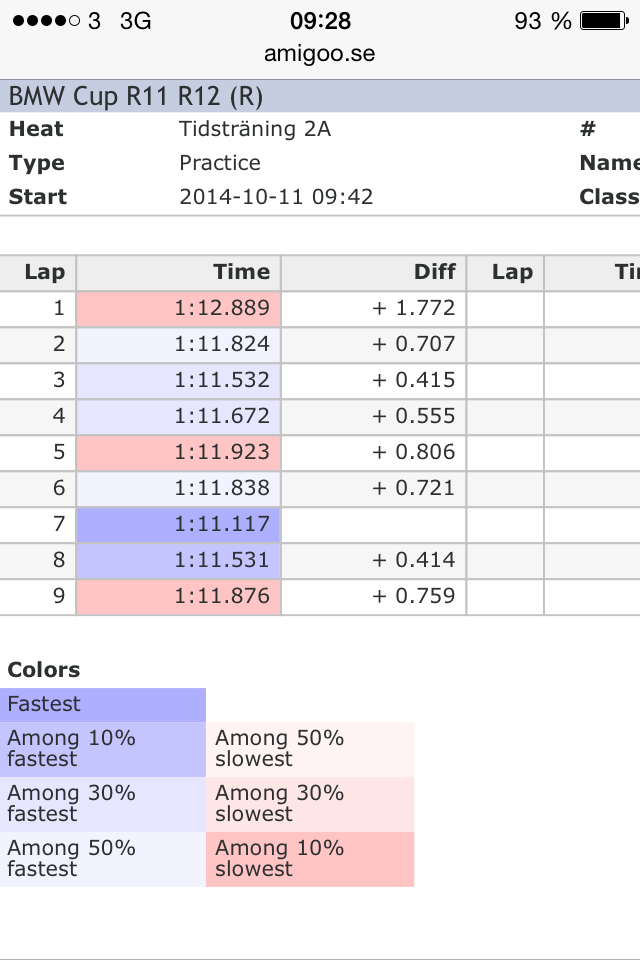Tap the Colors legend heading
The image size is (640, 960).
coord(43,670)
